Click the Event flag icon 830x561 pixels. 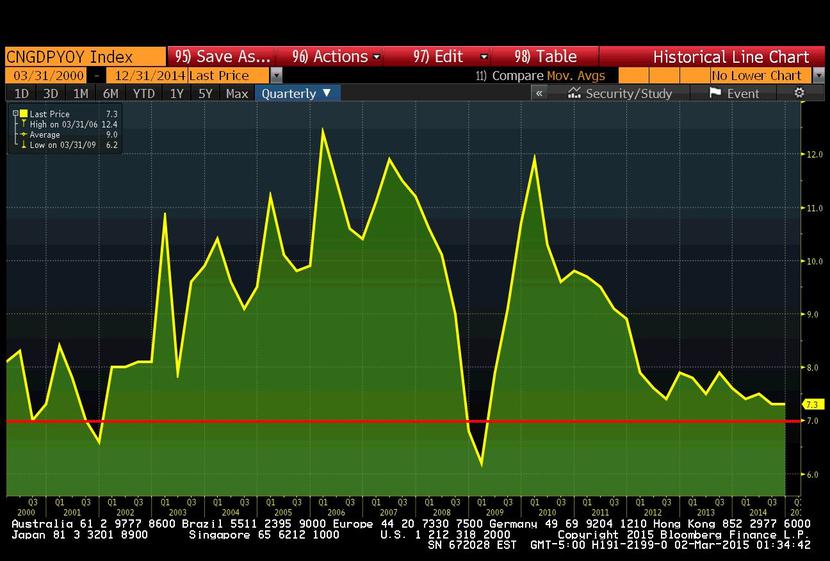click(x=715, y=93)
